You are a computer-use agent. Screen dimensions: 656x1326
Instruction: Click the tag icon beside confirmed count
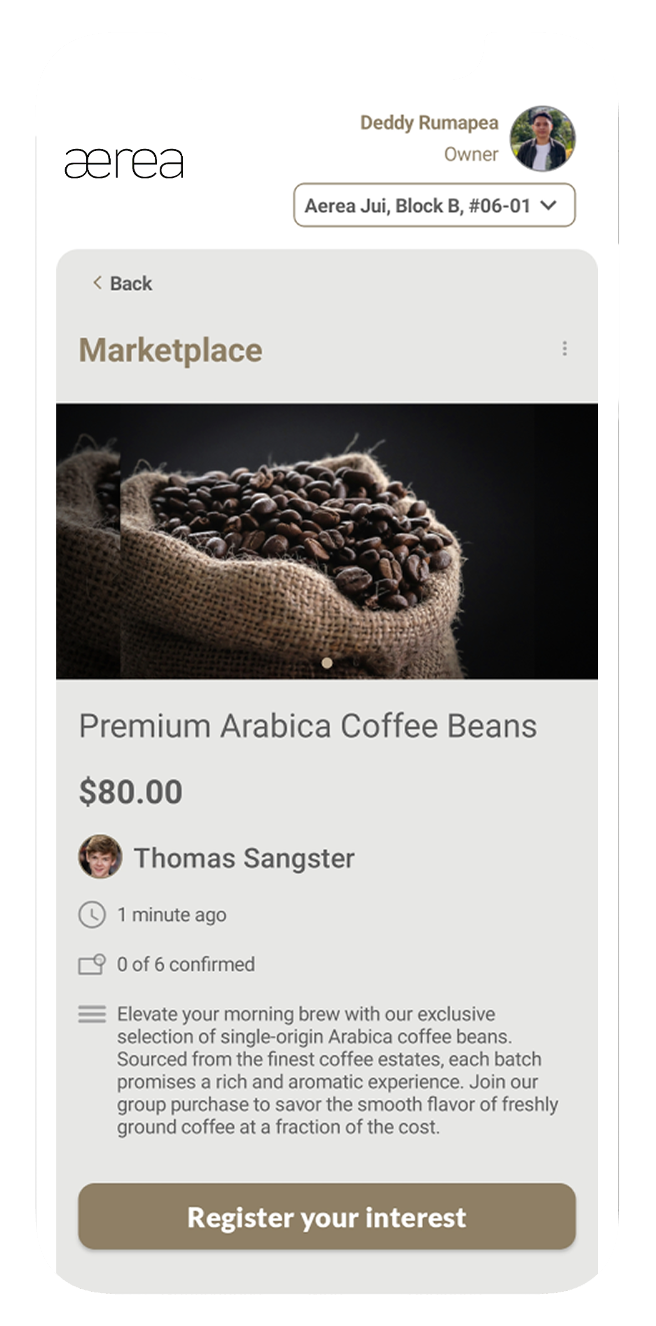pyautogui.click(x=91, y=964)
